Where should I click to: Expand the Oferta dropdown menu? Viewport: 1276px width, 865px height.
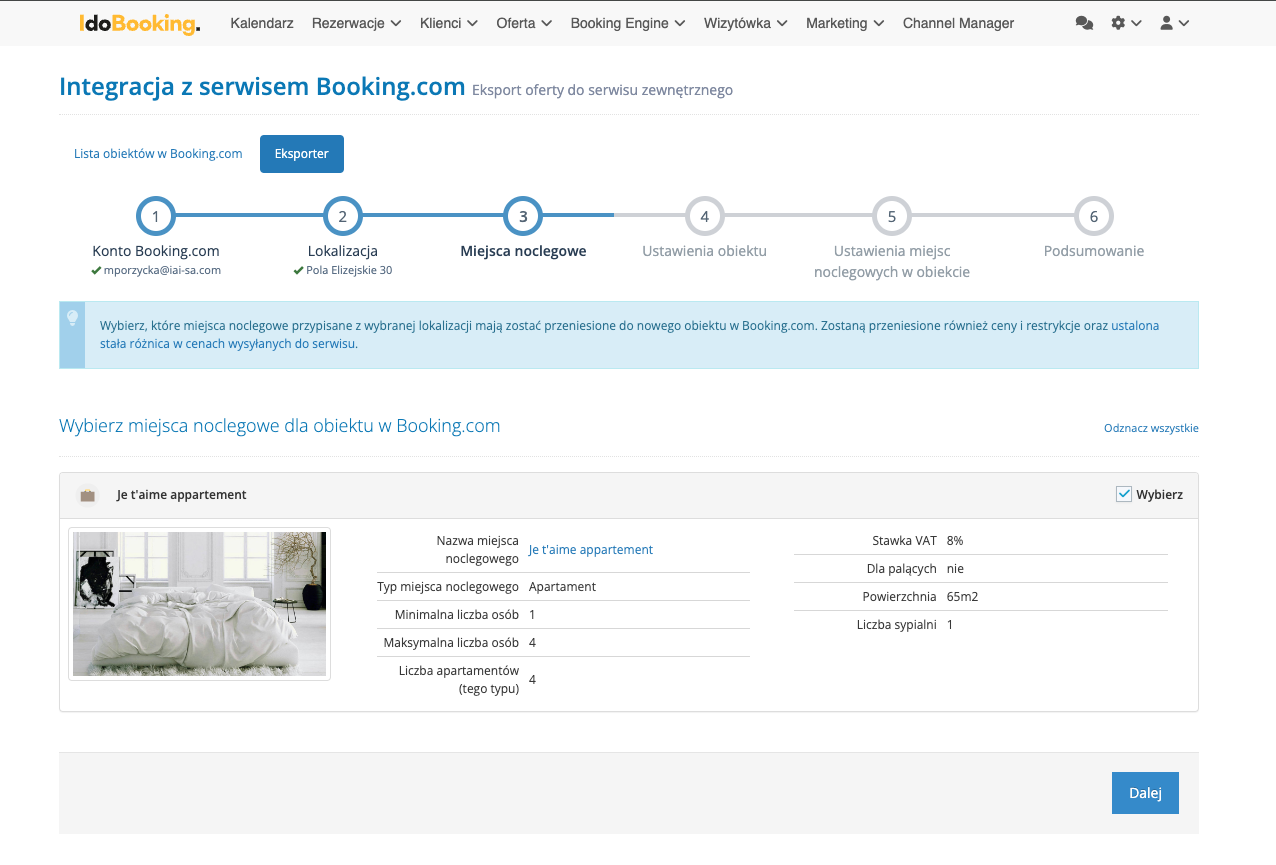click(524, 23)
